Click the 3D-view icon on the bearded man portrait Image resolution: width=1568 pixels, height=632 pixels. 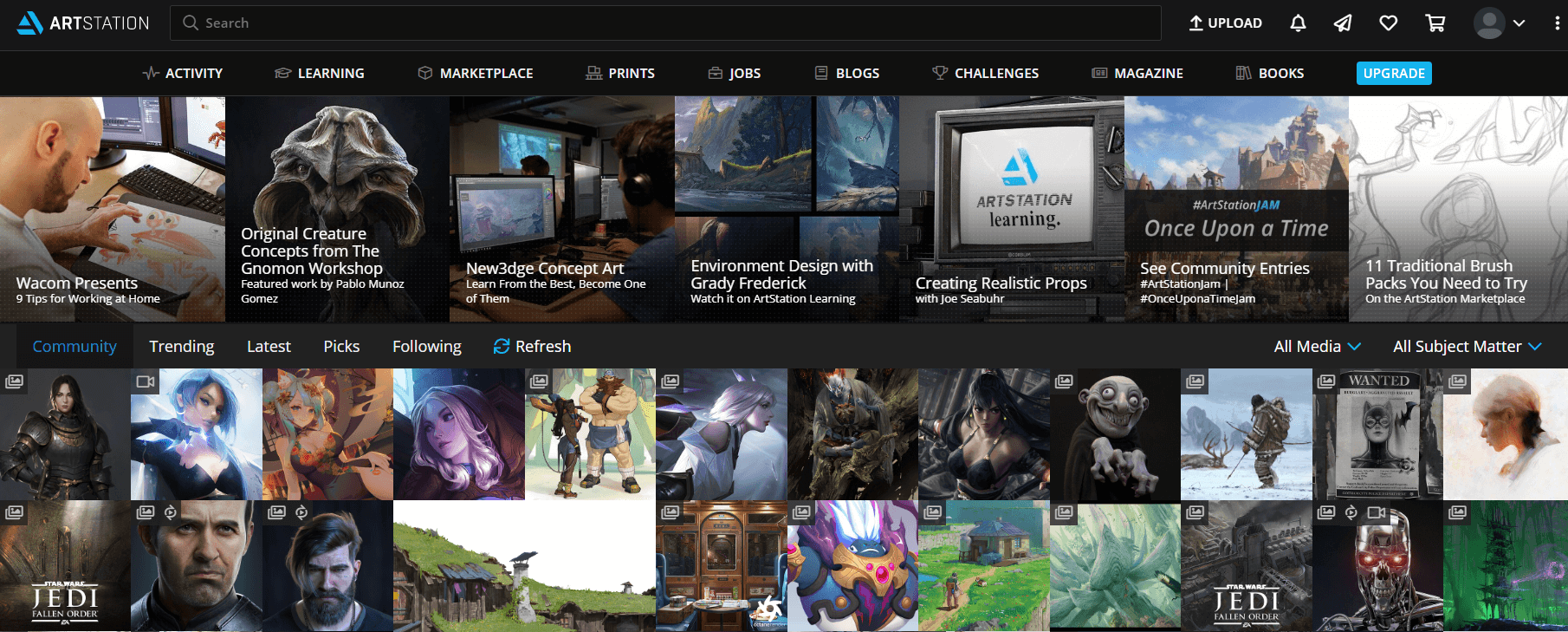click(x=301, y=512)
